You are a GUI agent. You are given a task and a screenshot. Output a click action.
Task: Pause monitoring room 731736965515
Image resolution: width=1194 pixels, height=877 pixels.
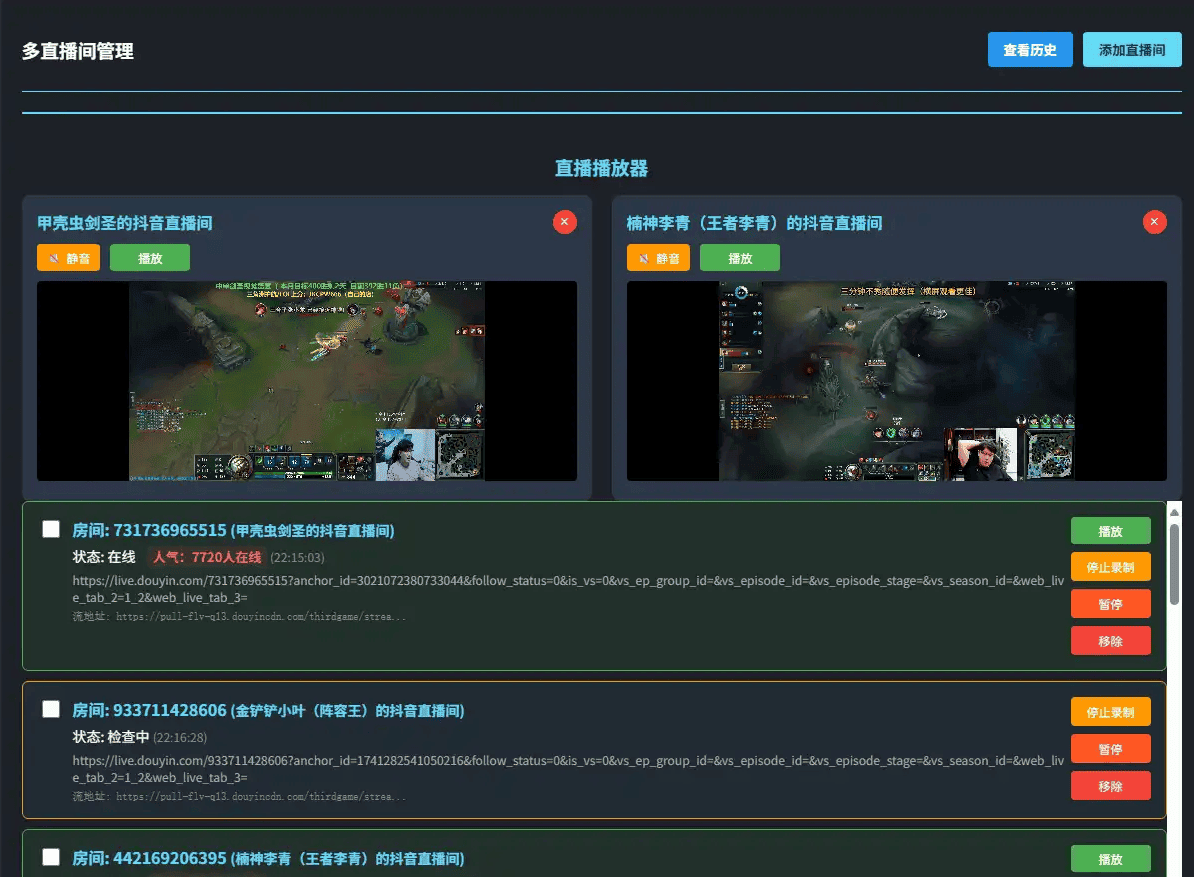(1110, 604)
